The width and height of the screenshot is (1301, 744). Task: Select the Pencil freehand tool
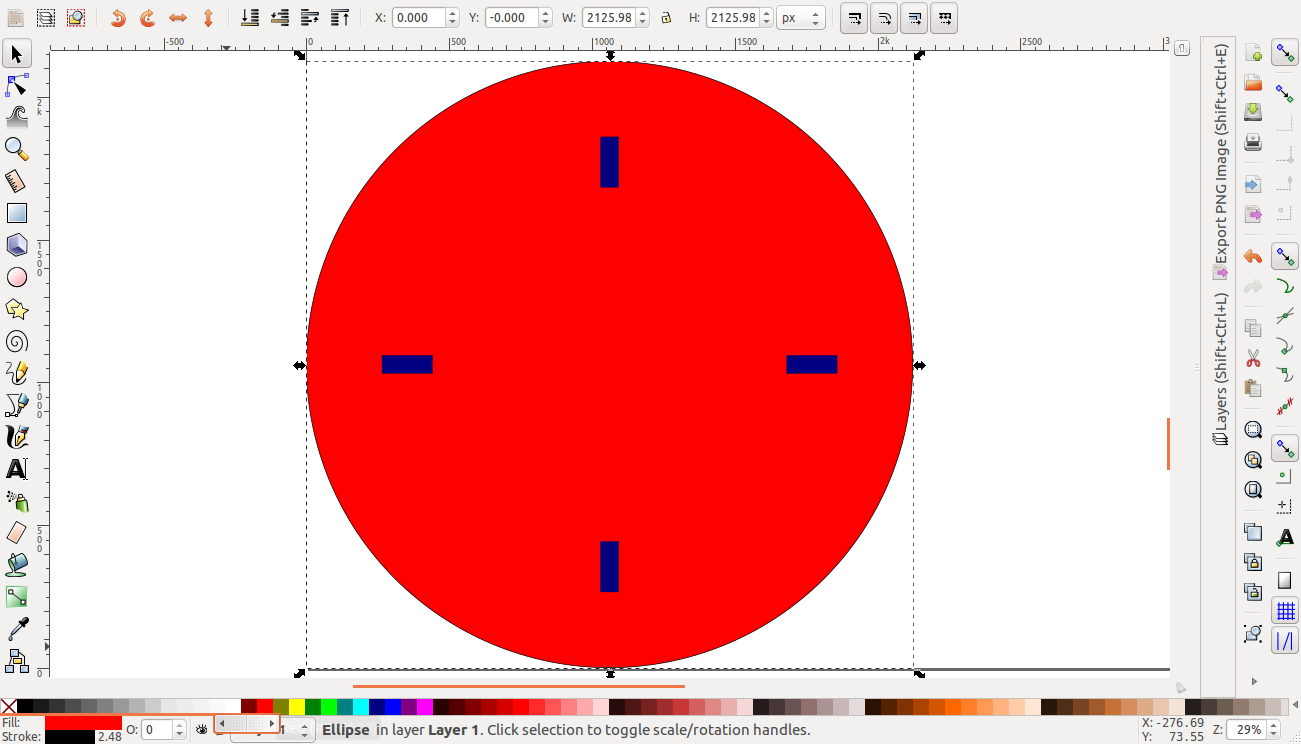17,373
